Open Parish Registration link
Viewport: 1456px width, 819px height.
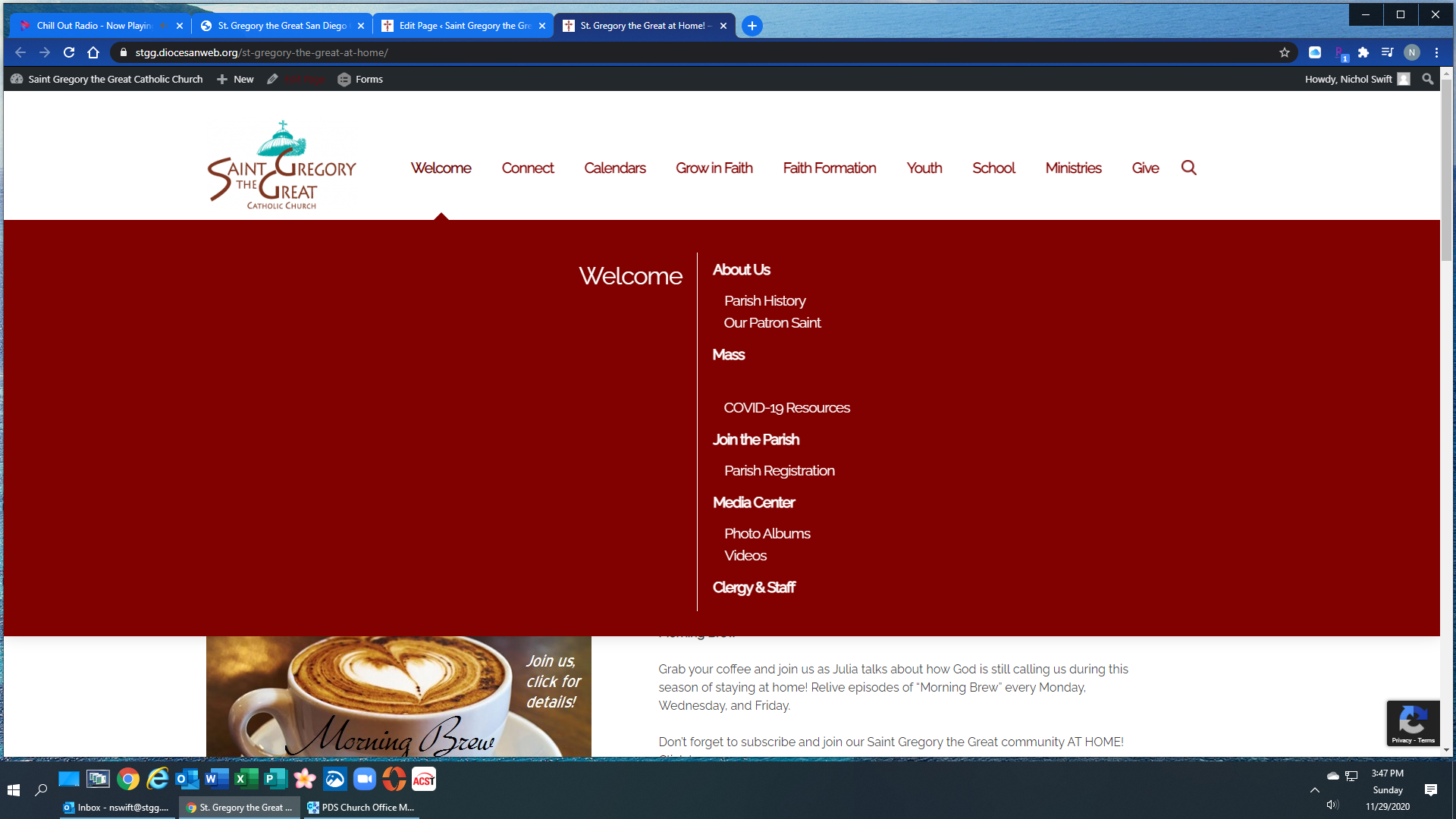tap(779, 471)
